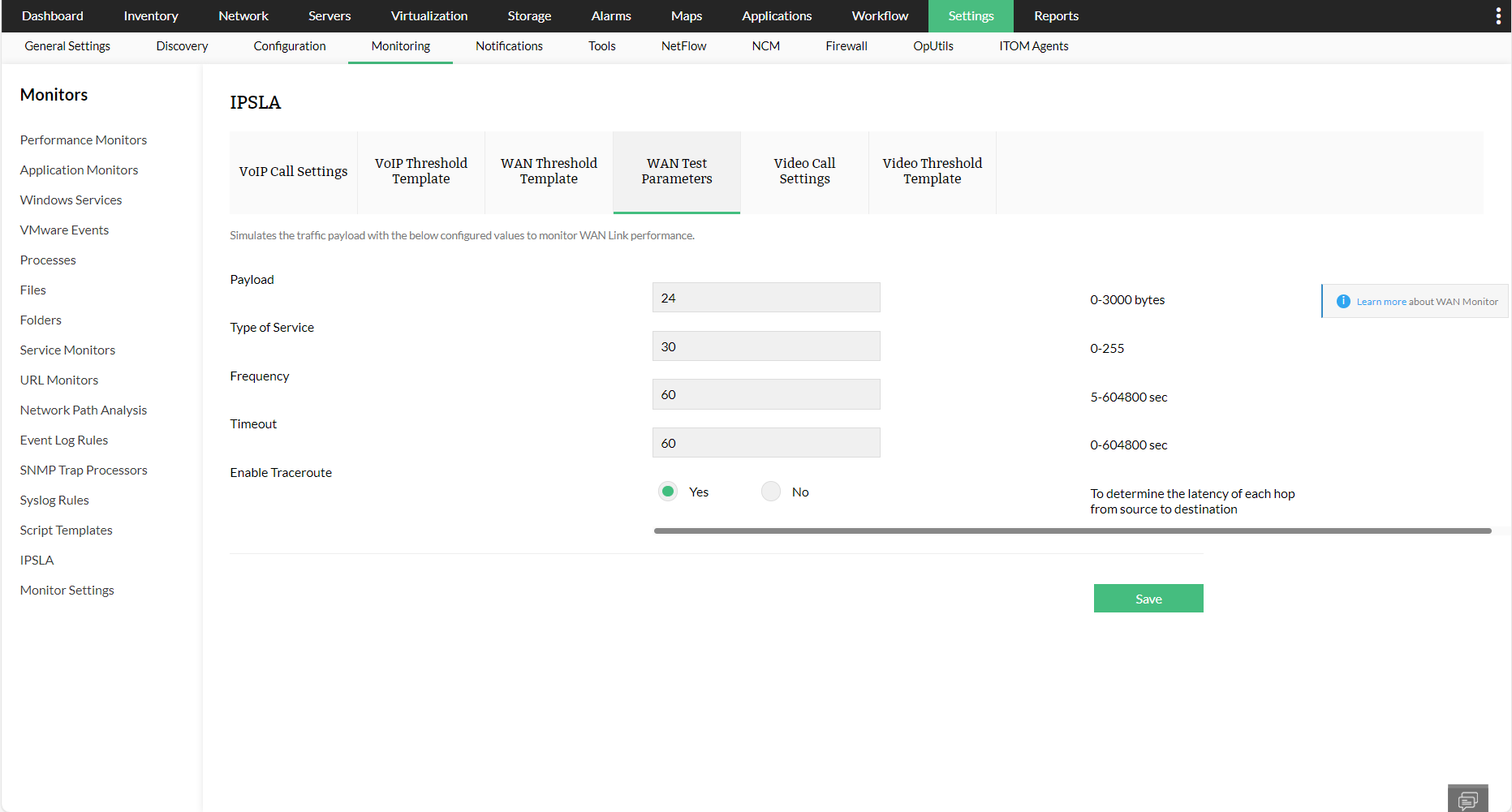Screen dimensions: 1512x812
Task: Go to the NetFlow settings tab
Action: 683,46
